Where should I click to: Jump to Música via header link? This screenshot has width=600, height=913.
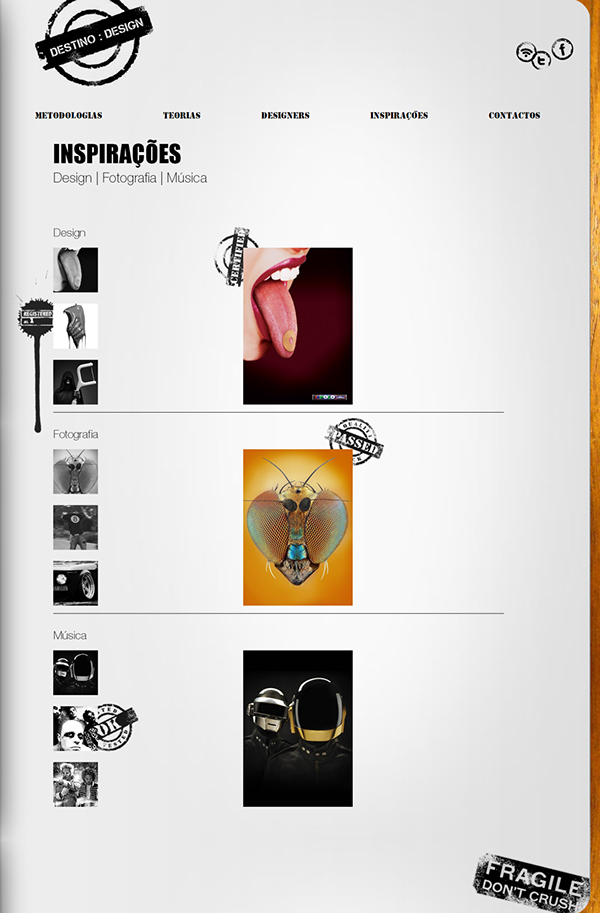coord(187,178)
